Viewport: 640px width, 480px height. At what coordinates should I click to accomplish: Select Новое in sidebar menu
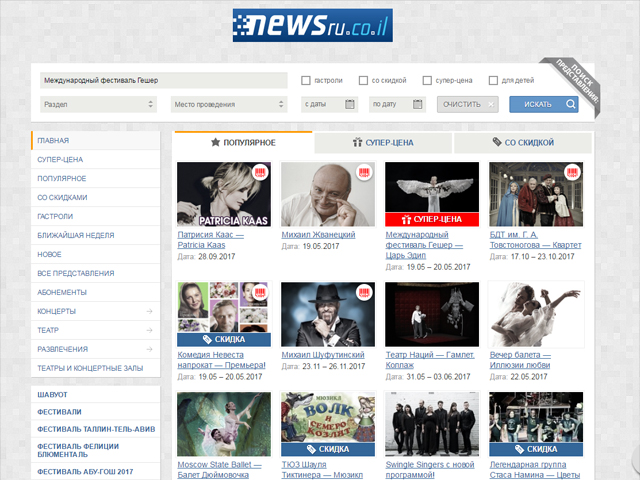[96, 254]
